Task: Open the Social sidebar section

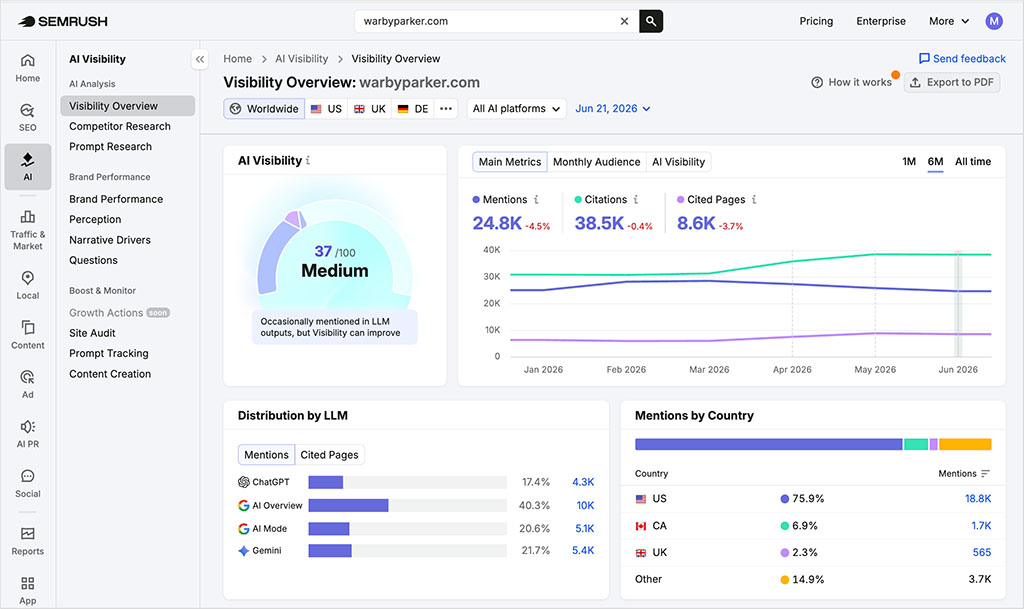Action: coord(27,484)
